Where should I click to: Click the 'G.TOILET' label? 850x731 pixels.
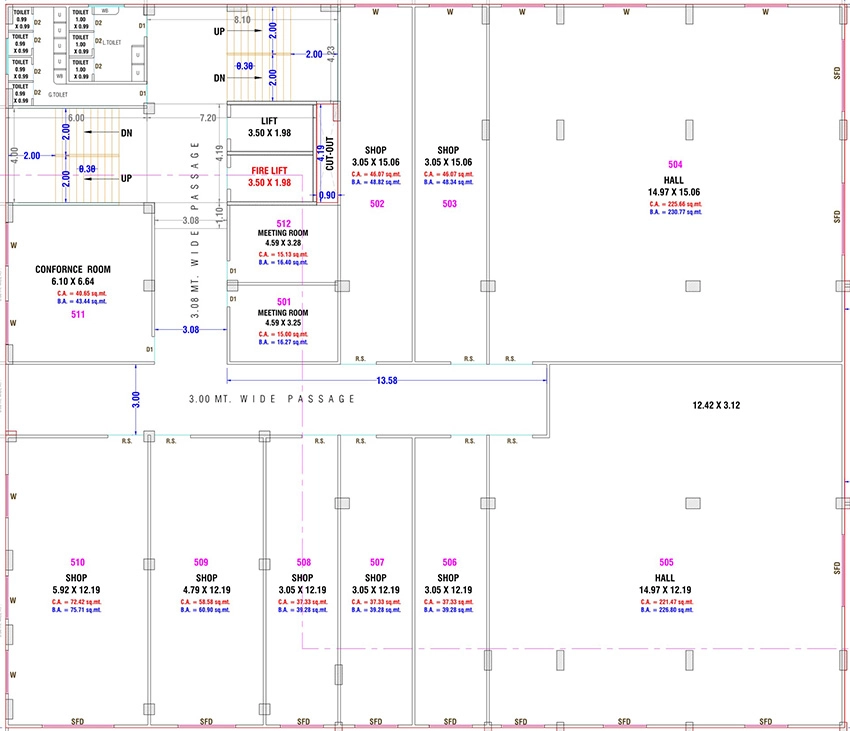pos(58,94)
